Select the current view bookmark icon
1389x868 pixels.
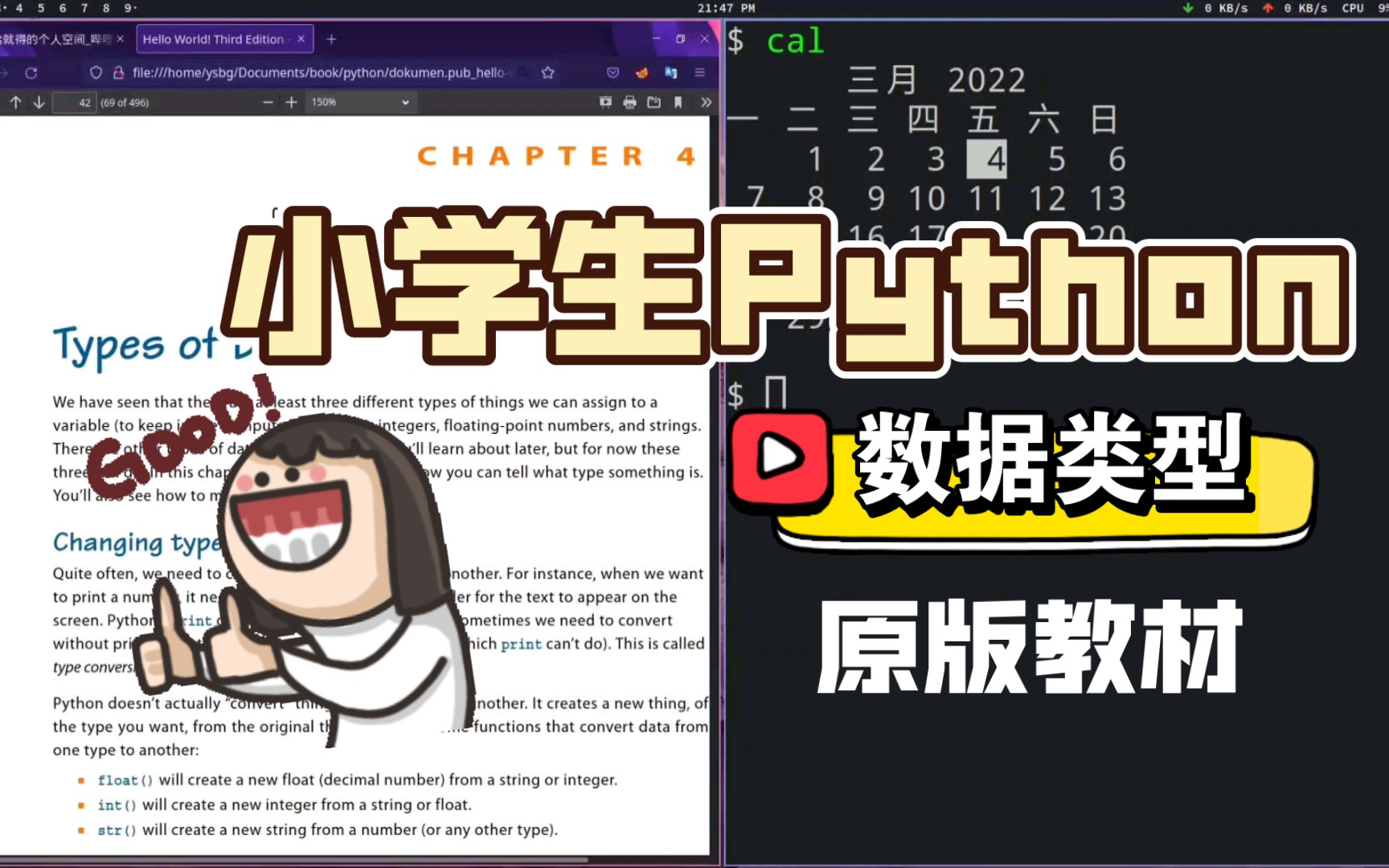678,102
